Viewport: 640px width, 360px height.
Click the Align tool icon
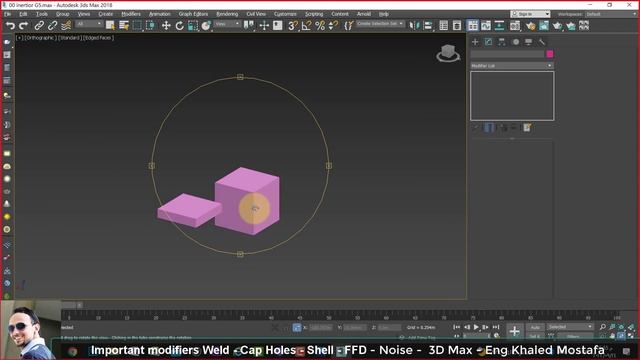click(428, 26)
